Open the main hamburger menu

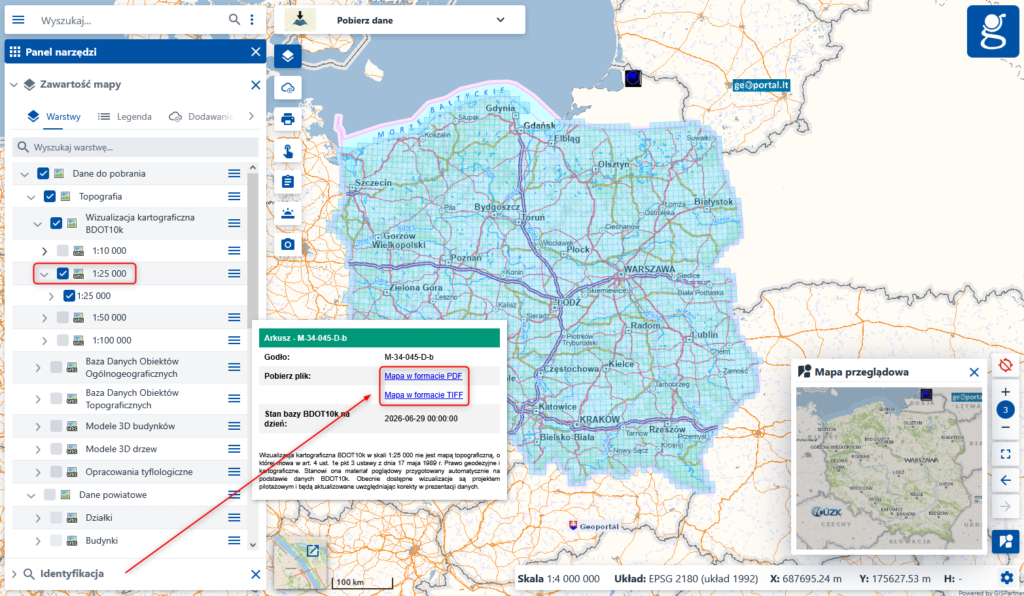(x=18, y=20)
